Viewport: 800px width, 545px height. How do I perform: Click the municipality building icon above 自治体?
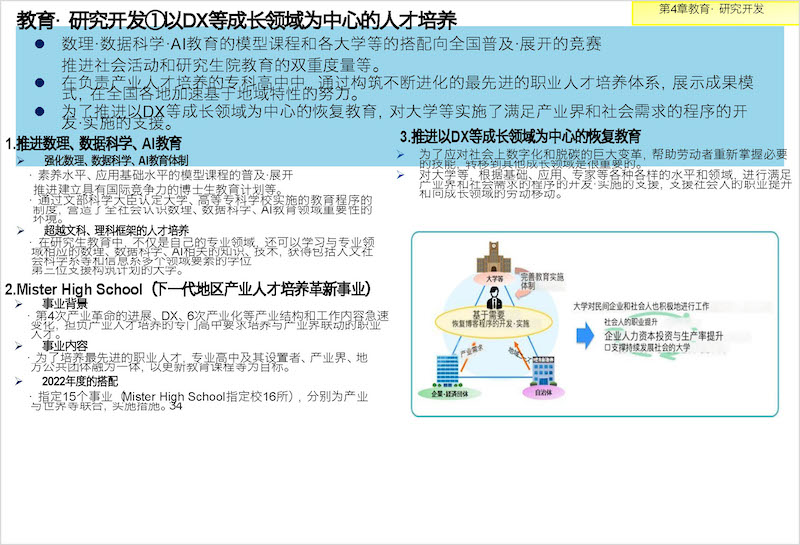pos(541,372)
